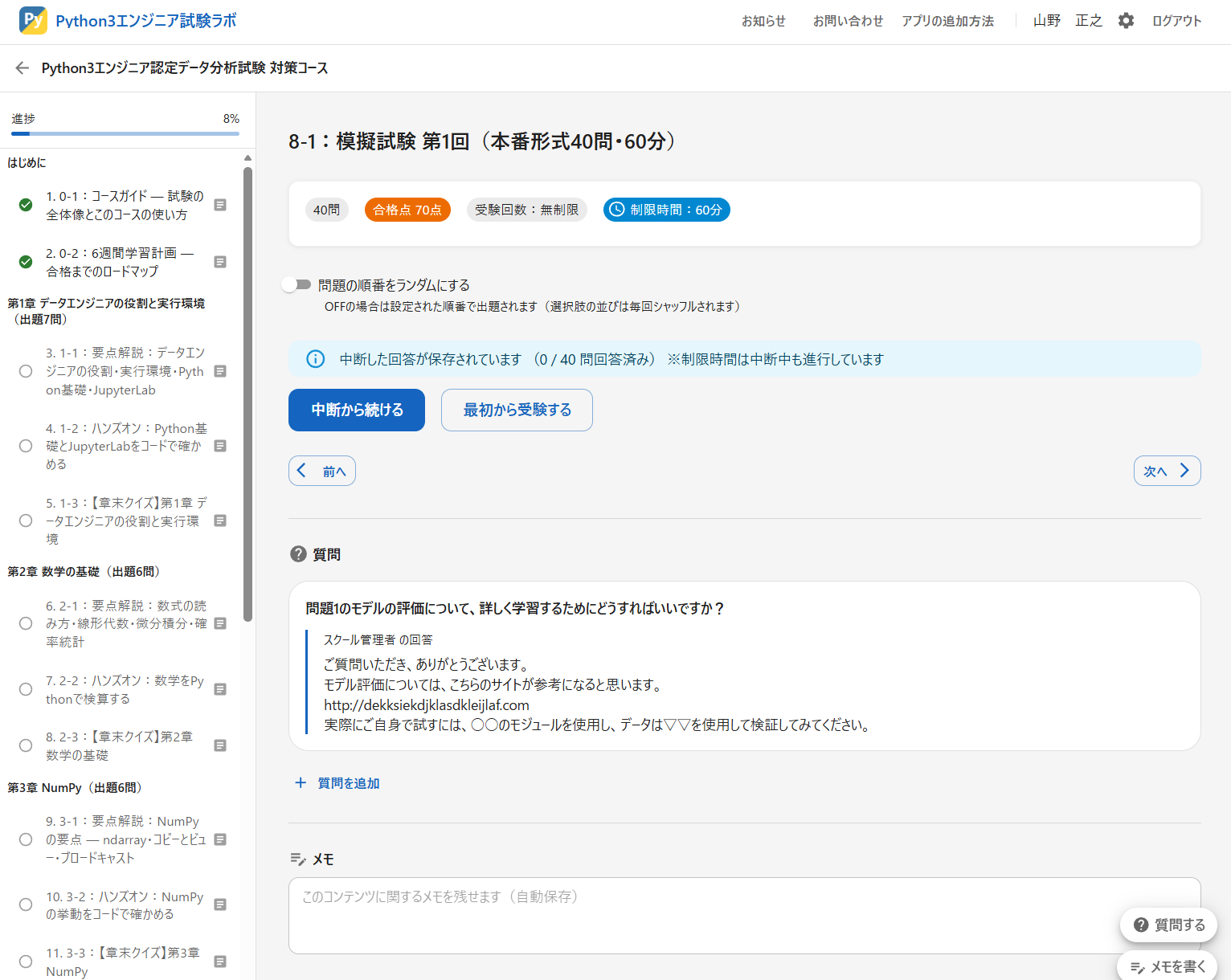Screen dimensions: 1231x980
Task: Click 質問を追加 link
Action: click(x=349, y=783)
